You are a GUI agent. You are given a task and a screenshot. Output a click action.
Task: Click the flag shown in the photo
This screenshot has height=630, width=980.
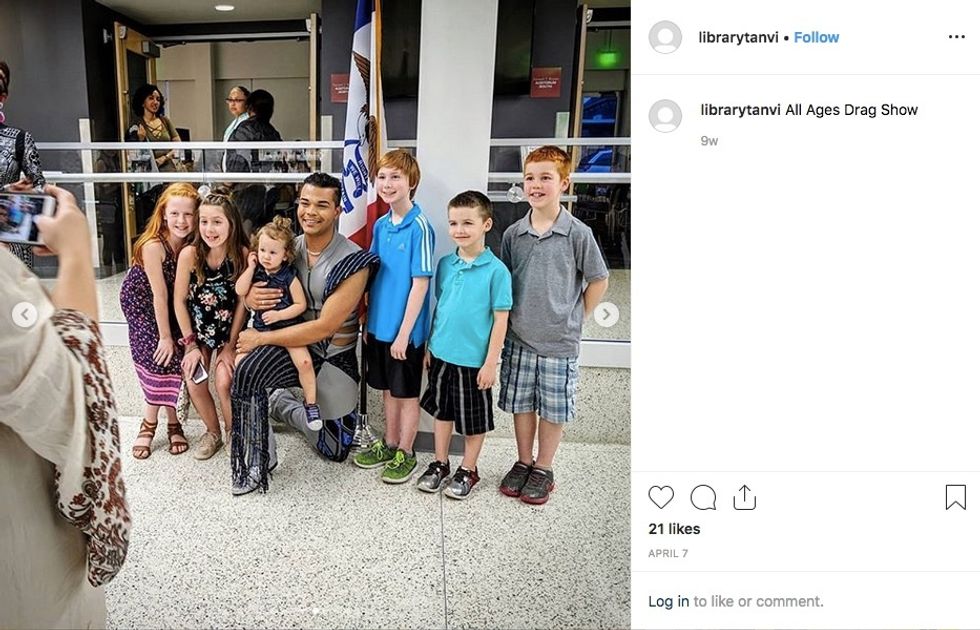[364, 125]
